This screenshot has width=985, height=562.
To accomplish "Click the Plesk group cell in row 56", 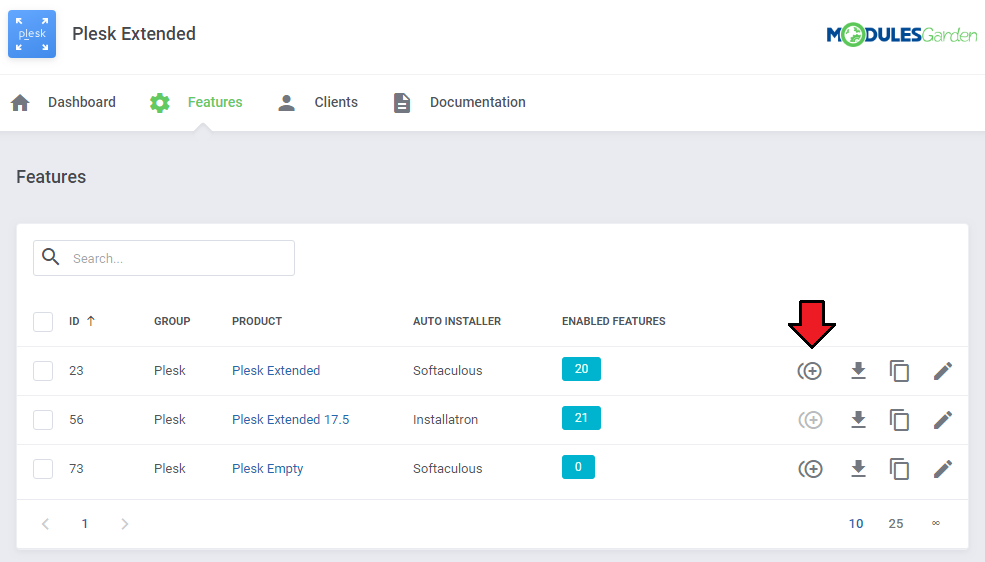I will (x=170, y=419).
